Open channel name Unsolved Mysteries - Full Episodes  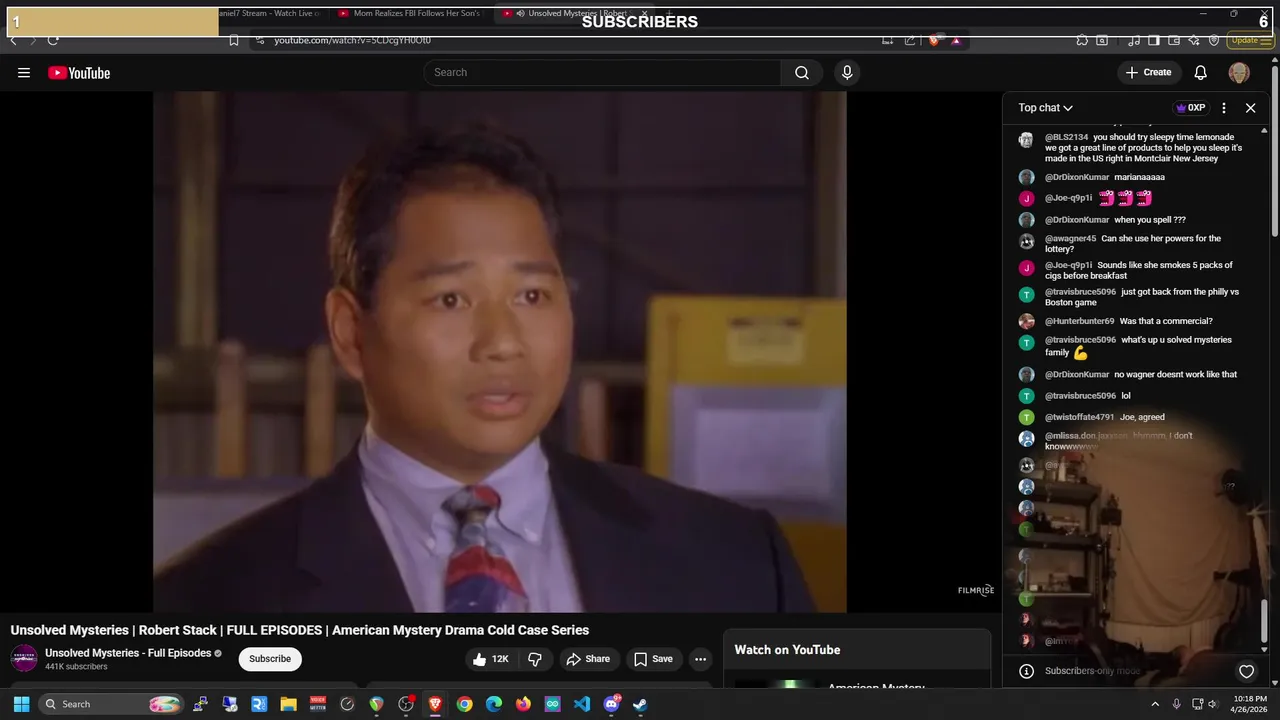point(128,653)
